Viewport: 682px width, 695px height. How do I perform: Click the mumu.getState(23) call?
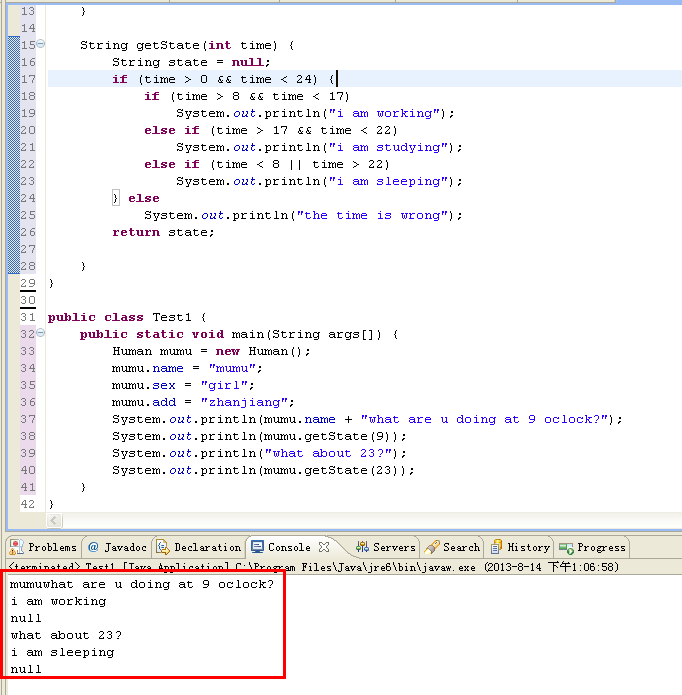(x=331, y=470)
